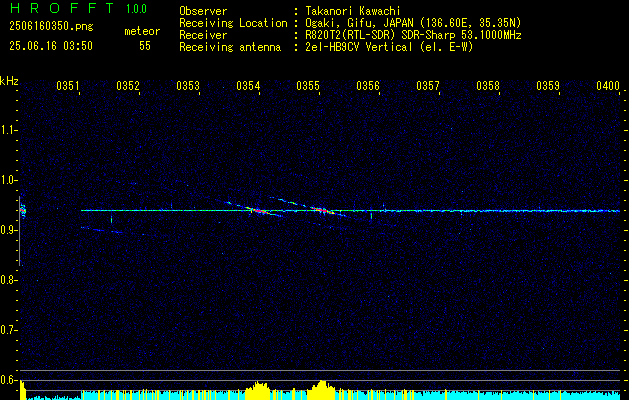Click the HROFFT 1.0.0 title text
The height and width of the screenshot is (400, 629).
[x=78, y=8]
